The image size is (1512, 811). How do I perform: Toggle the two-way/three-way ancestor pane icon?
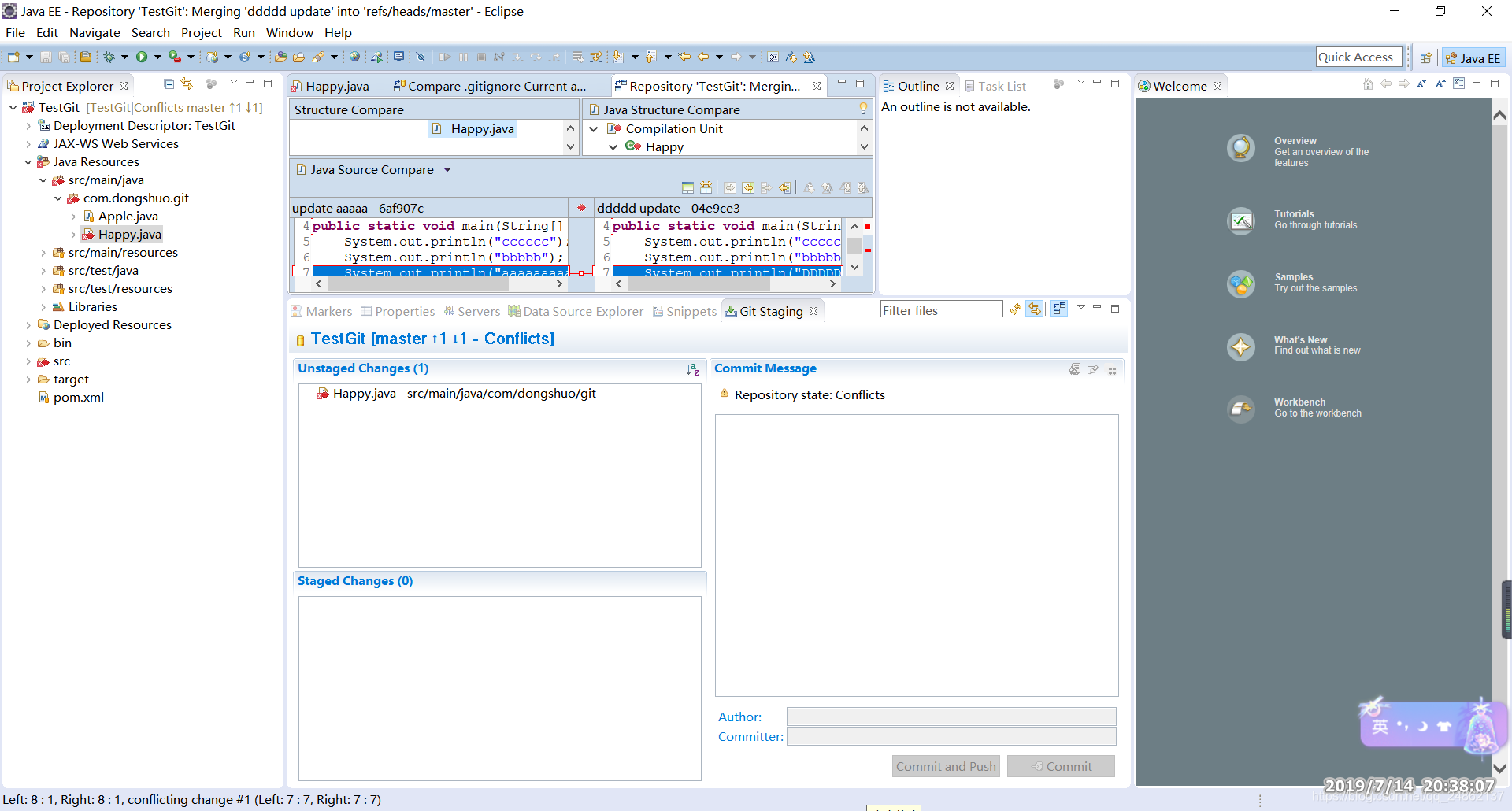687,187
